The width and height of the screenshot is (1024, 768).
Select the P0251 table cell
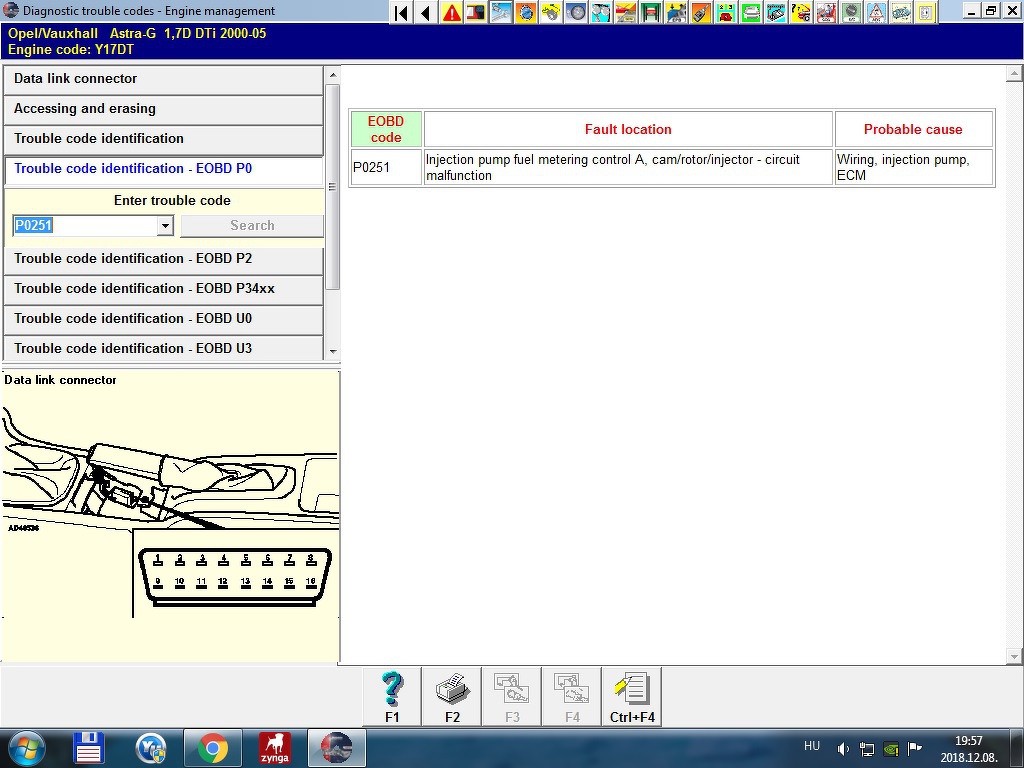[x=386, y=168]
